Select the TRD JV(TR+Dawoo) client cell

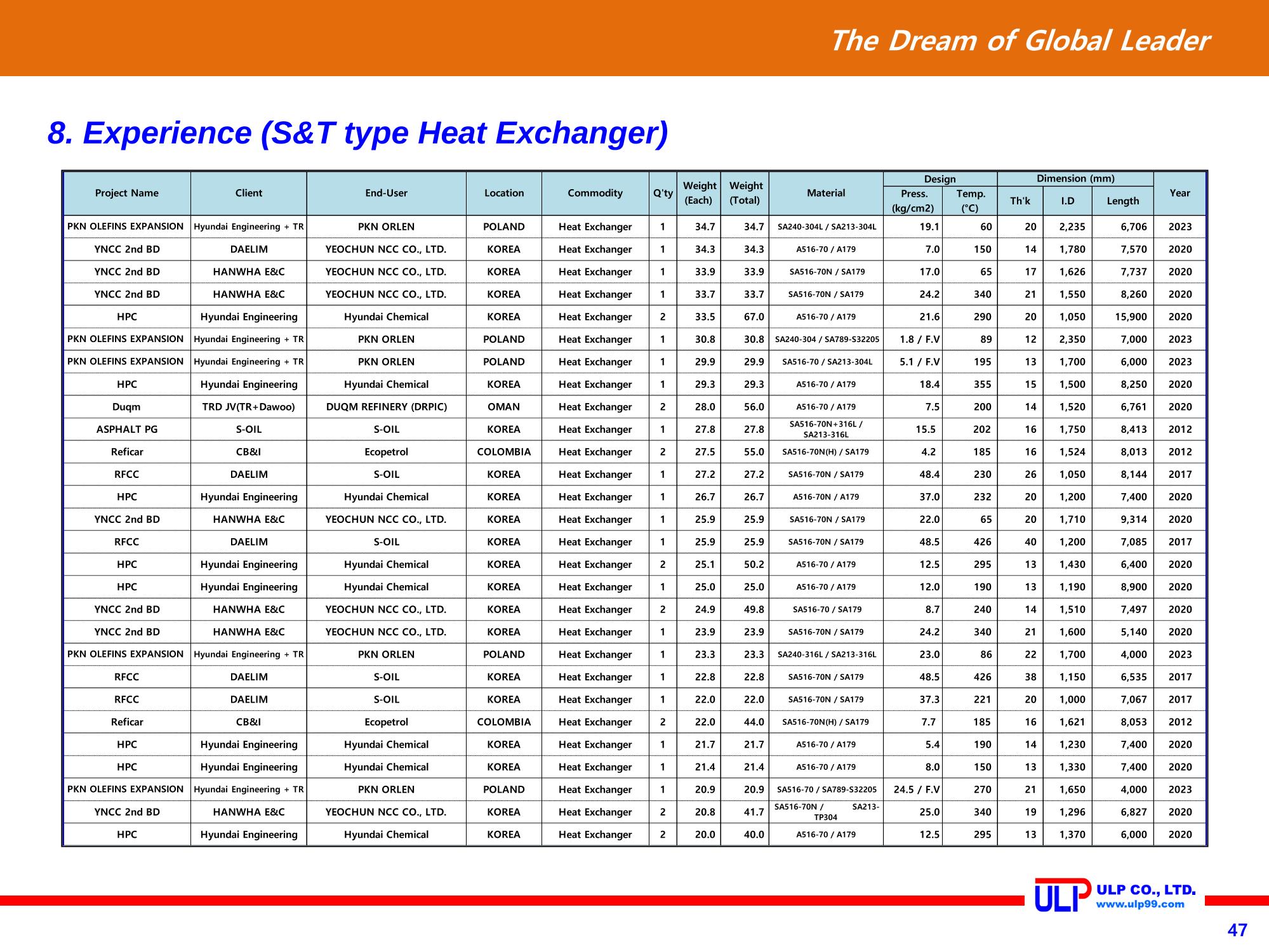coord(249,407)
